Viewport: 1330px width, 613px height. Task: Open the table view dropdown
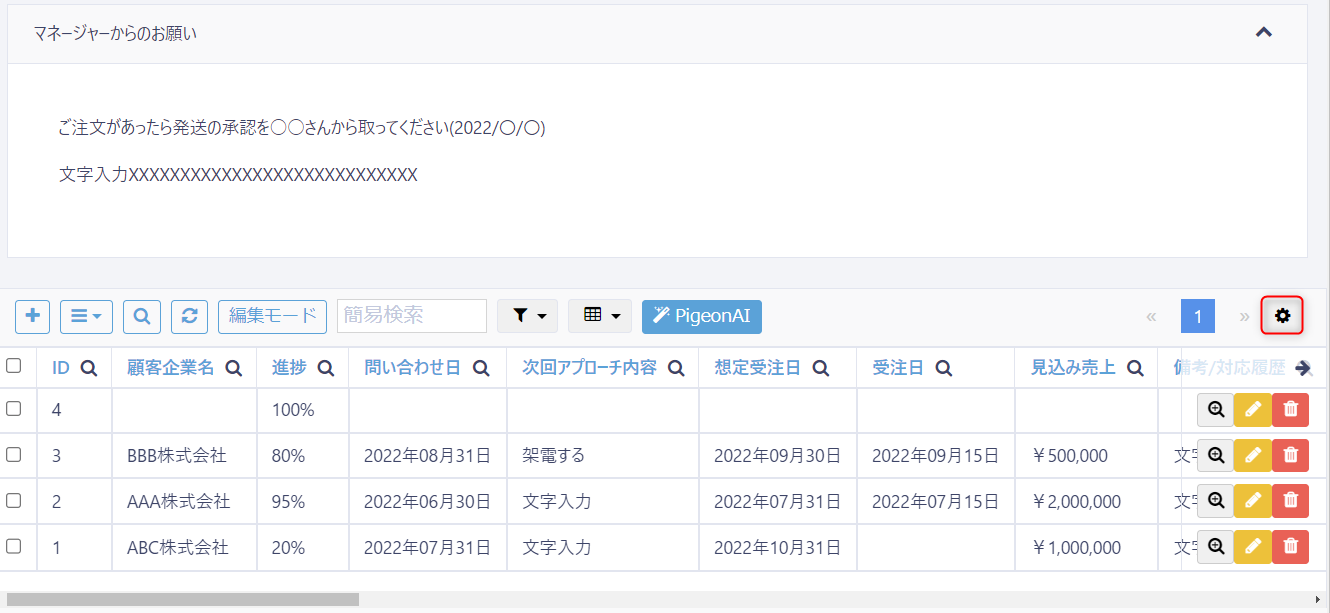[x=601, y=316]
